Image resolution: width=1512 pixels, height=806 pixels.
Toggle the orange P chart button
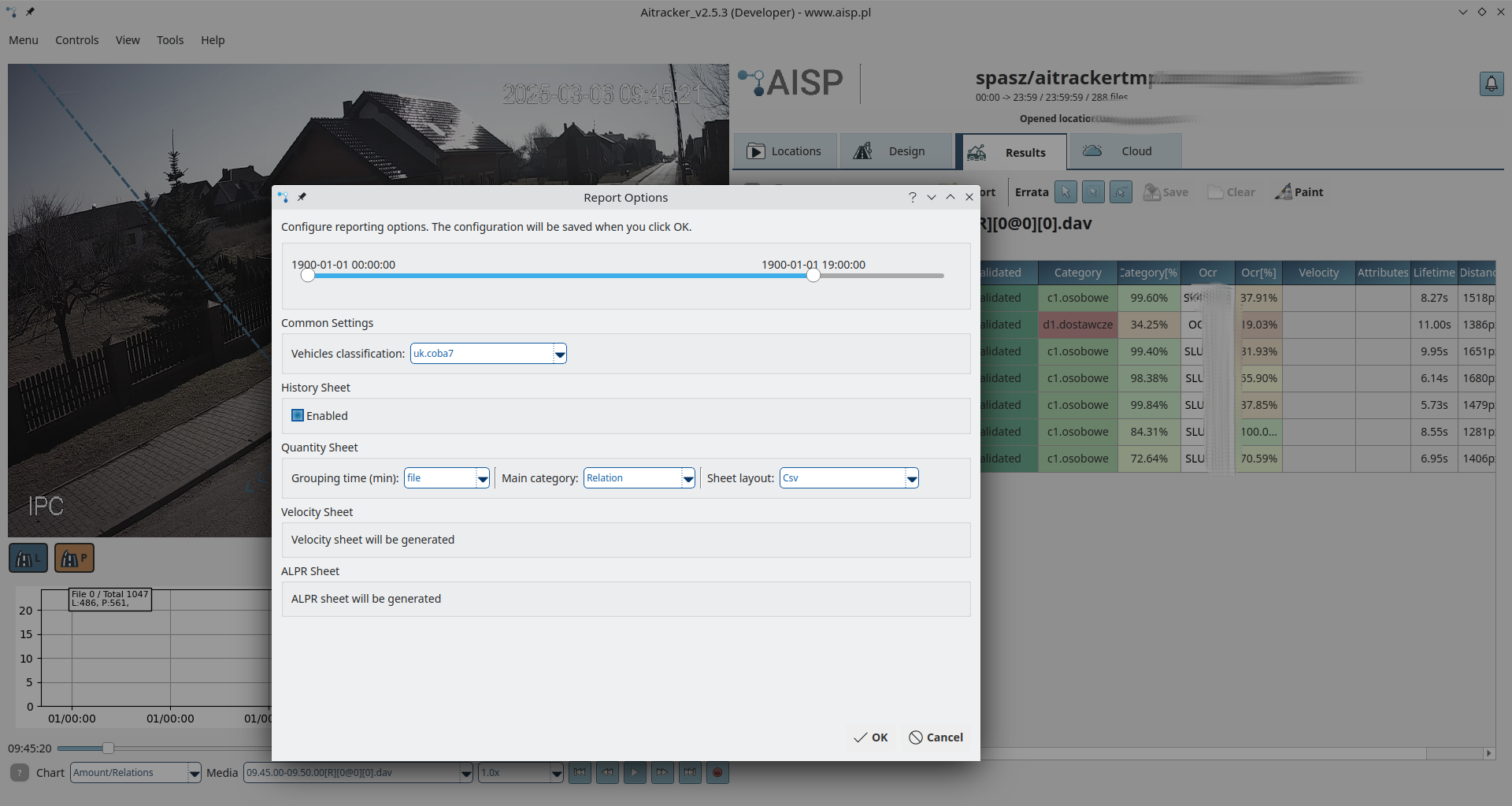point(73,557)
